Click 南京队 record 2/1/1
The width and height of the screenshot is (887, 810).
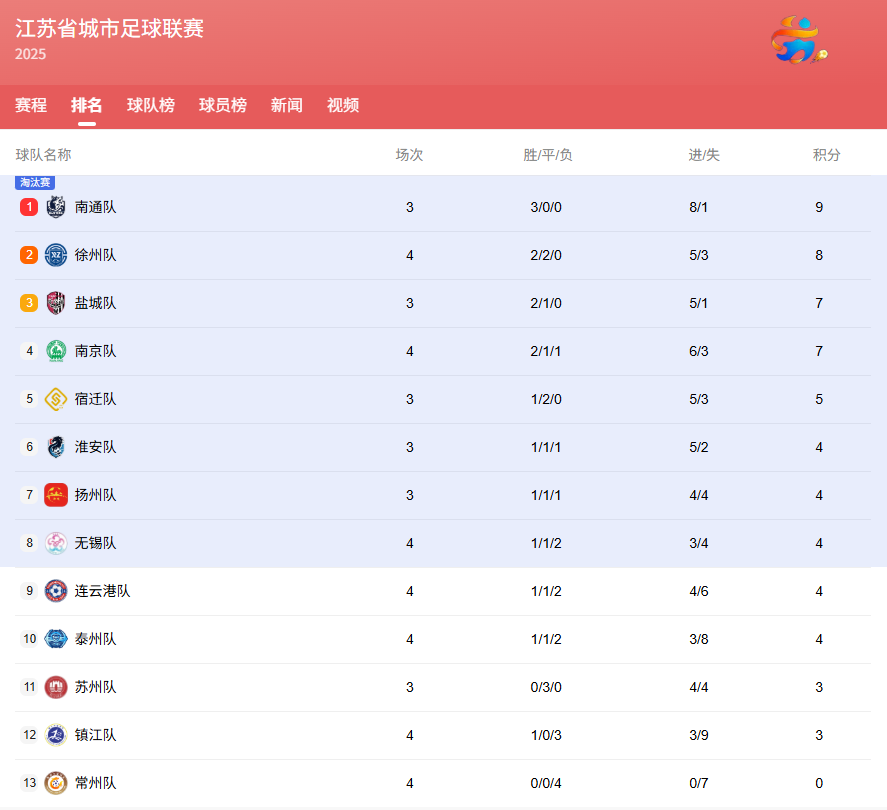(x=546, y=351)
